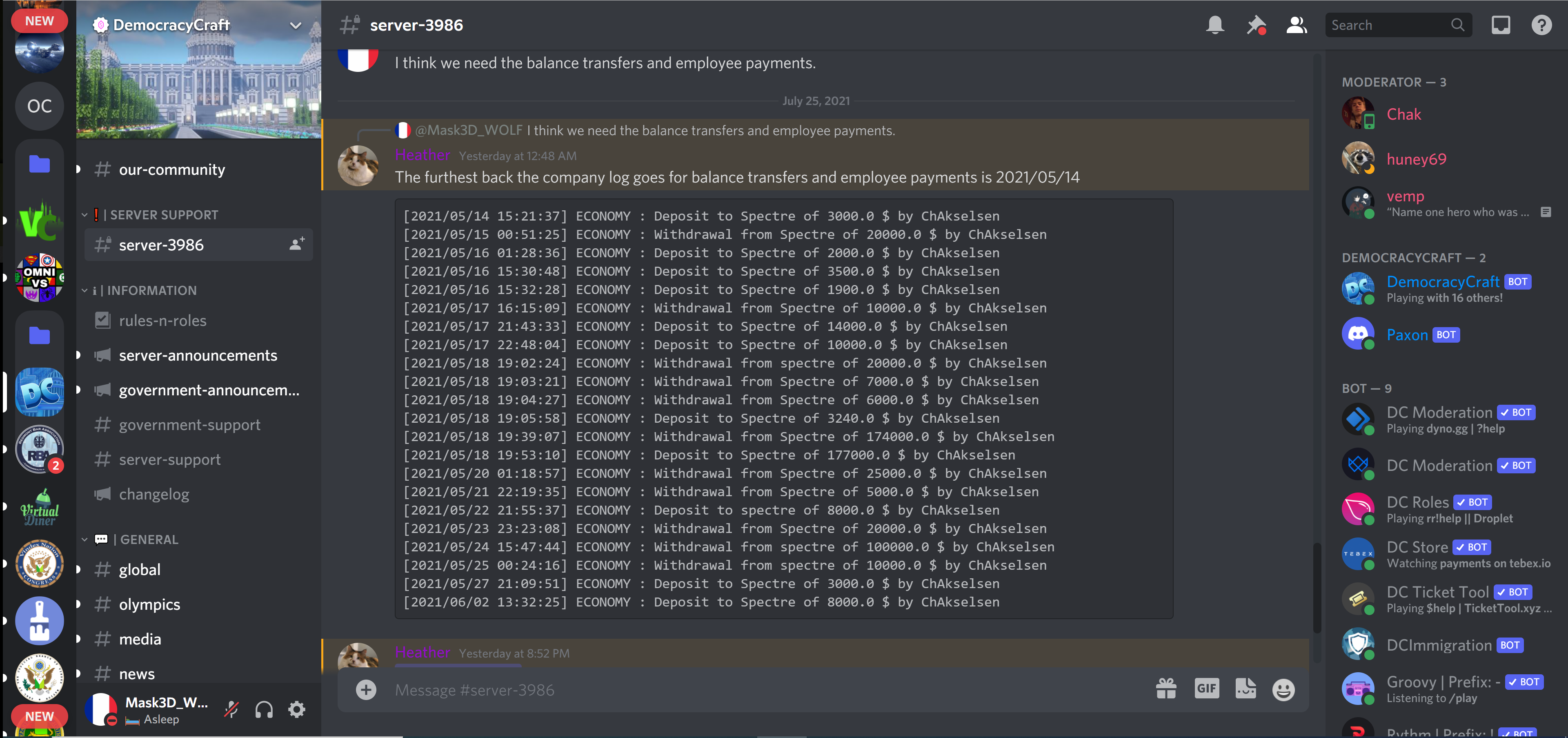The image size is (1568, 738).
Task: Open the blue brush server icon
Action: [39, 621]
